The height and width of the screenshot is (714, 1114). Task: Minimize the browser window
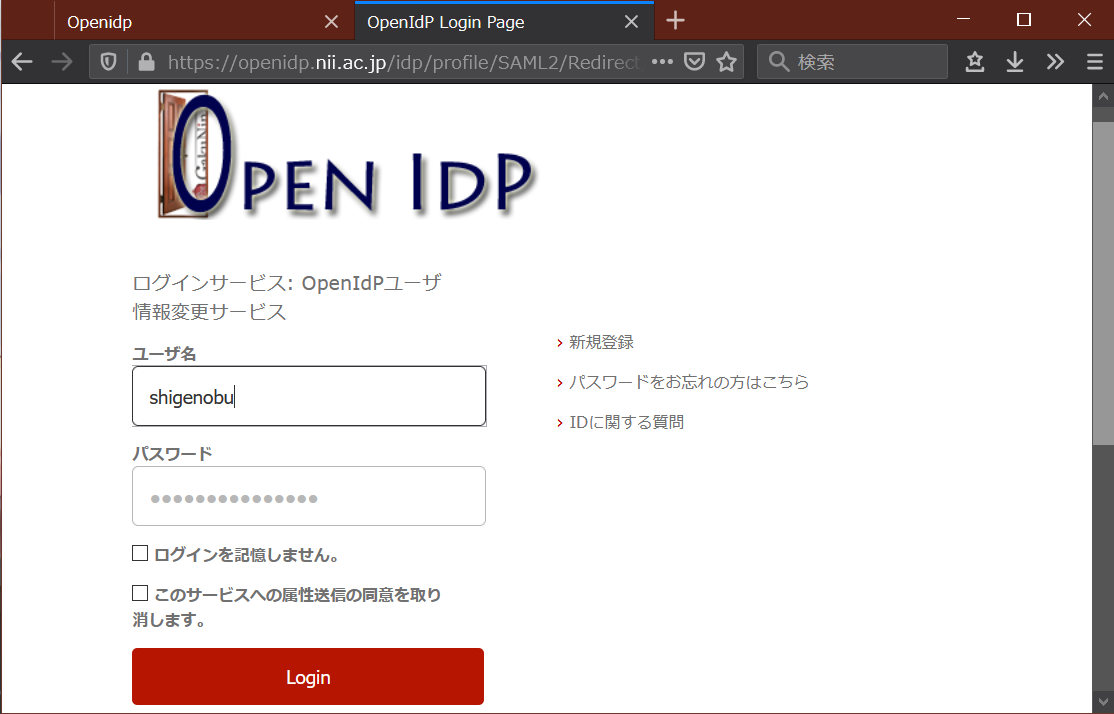[x=963, y=20]
